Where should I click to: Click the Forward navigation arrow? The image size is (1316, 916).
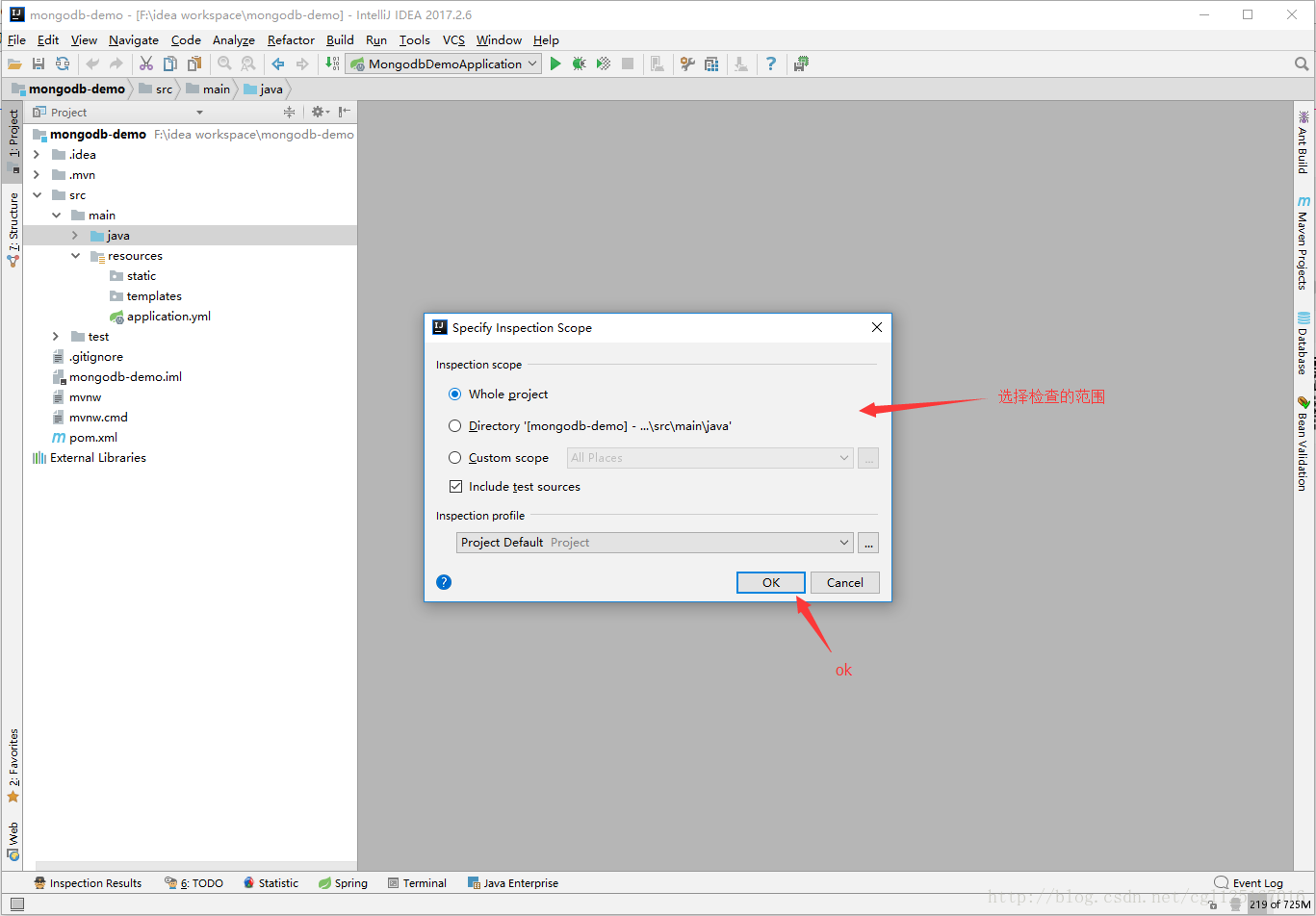click(302, 64)
